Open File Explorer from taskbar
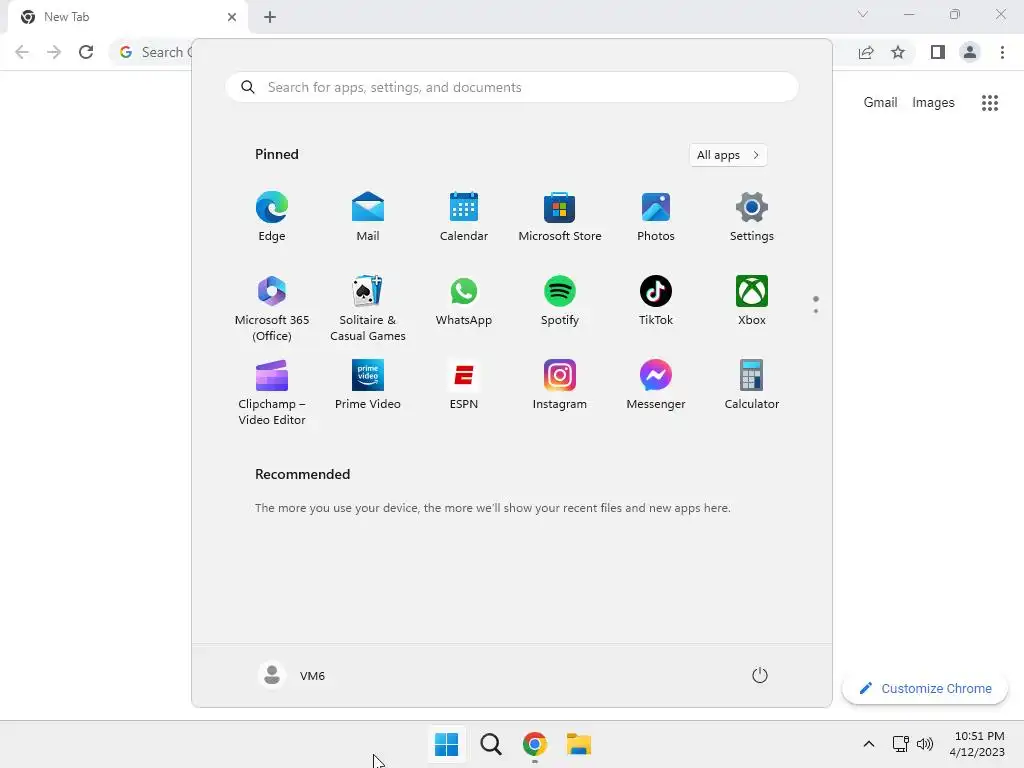The width and height of the screenshot is (1024, 768). 579,744
